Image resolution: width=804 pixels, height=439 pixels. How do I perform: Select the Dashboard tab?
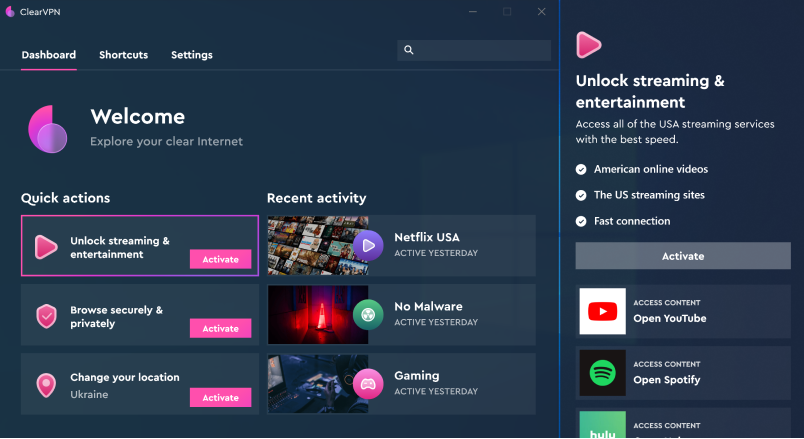tap(48, 55)
